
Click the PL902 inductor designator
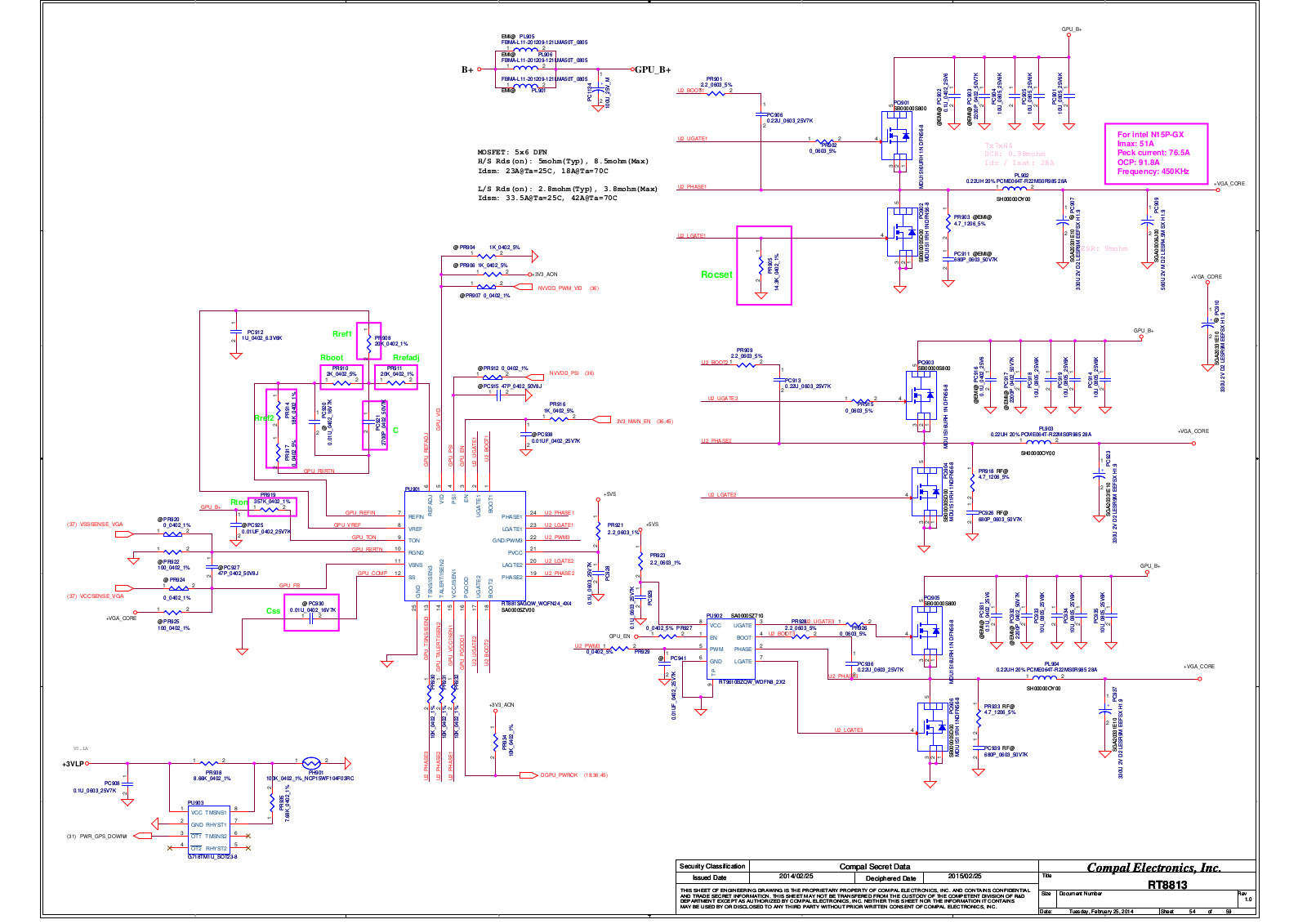[x=1021, y=175]
